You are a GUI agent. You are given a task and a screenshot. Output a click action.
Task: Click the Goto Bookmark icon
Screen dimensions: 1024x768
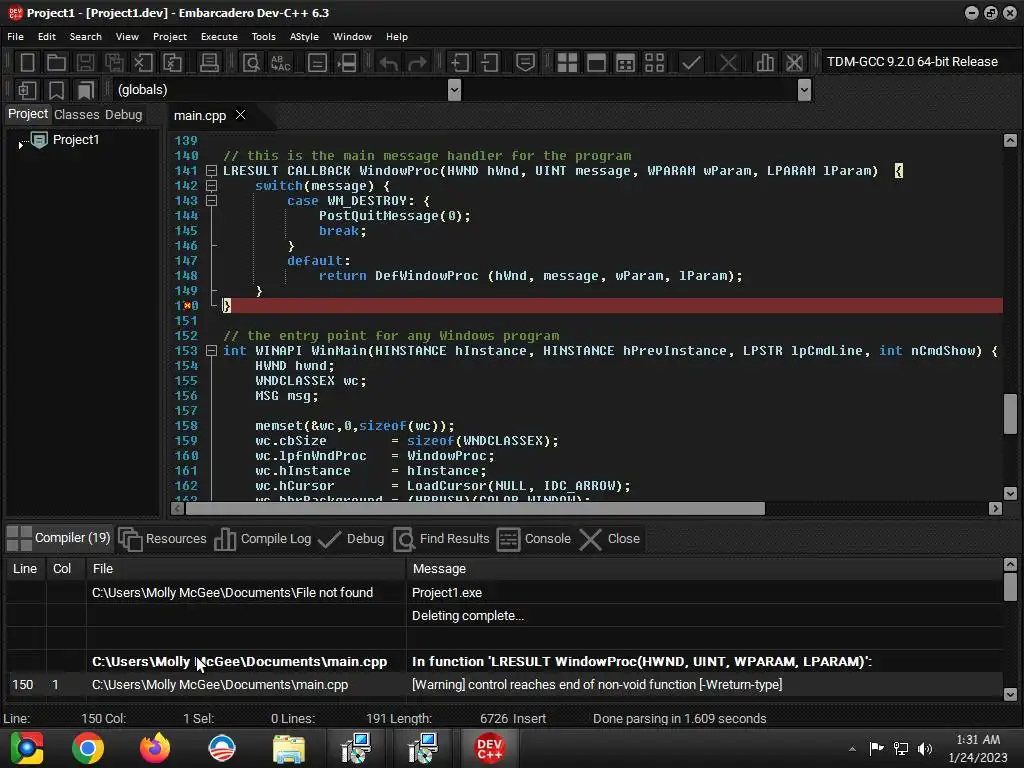coord(86,90)
